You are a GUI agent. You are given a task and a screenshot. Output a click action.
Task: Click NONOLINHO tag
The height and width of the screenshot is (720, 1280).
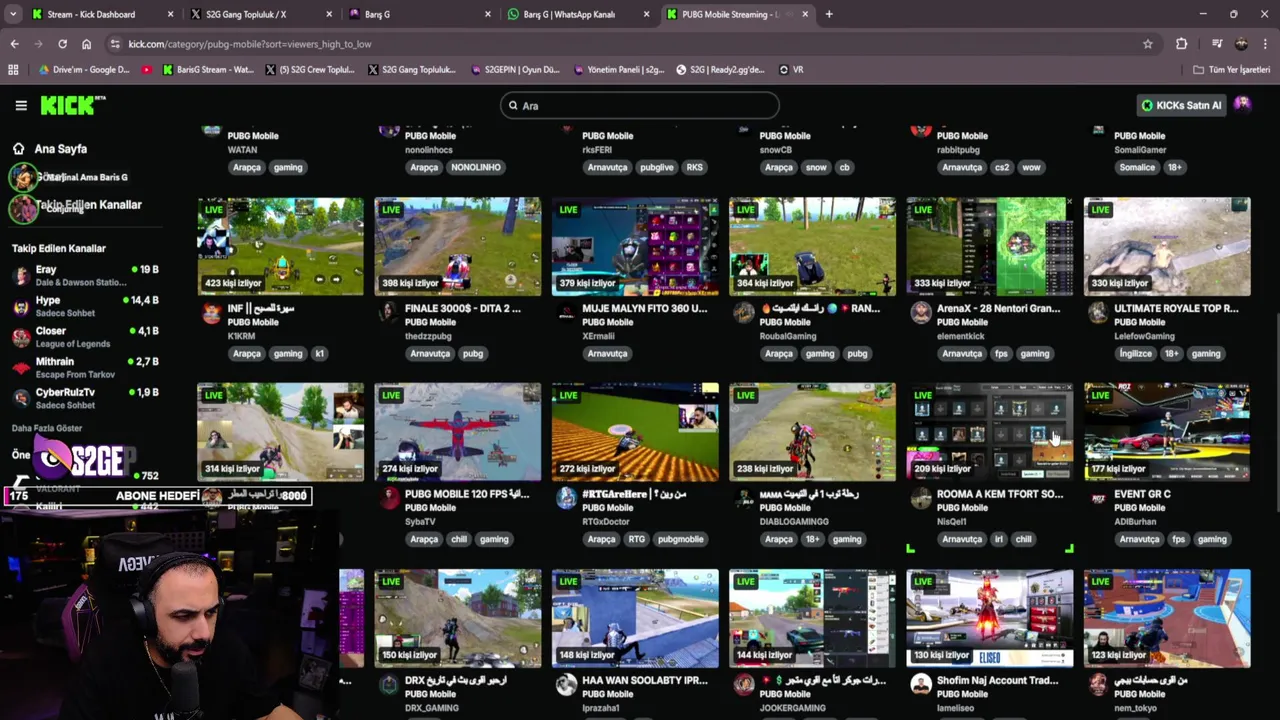tap(476, 167)
